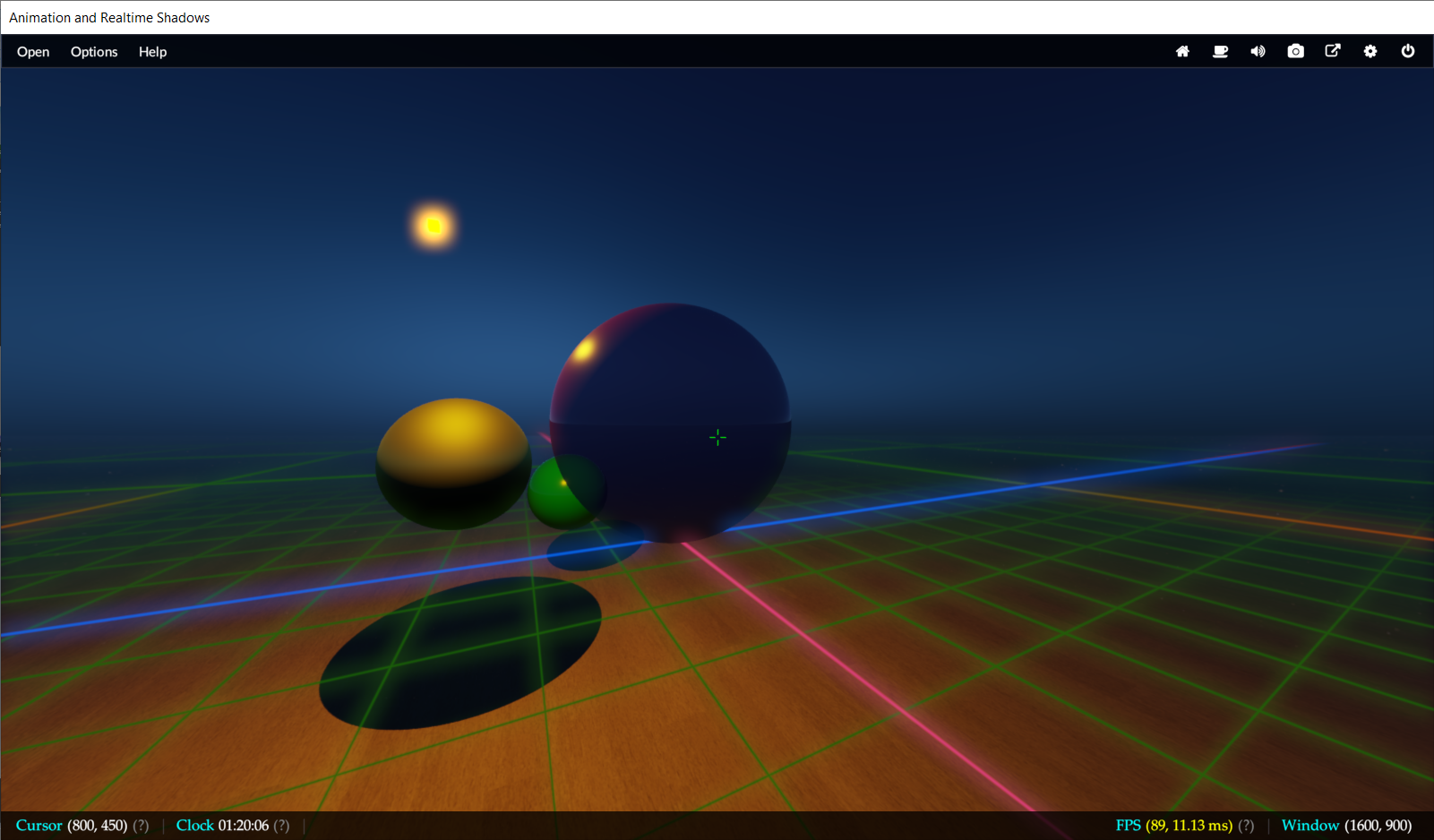Click the power icon to quit
Viewport: 1434px width, 840px height.
click(x=1408, y=51)
